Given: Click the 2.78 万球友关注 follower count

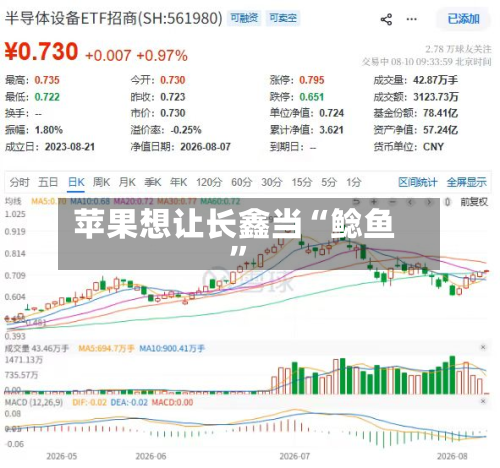Looking at the screenshot, I should point(458,49).
